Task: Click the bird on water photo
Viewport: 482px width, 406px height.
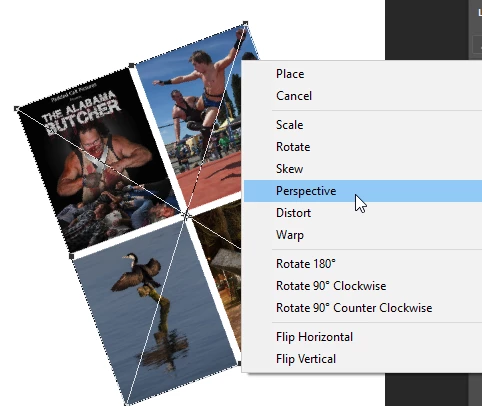Action: pyautogui.click(x=153, y=310)
